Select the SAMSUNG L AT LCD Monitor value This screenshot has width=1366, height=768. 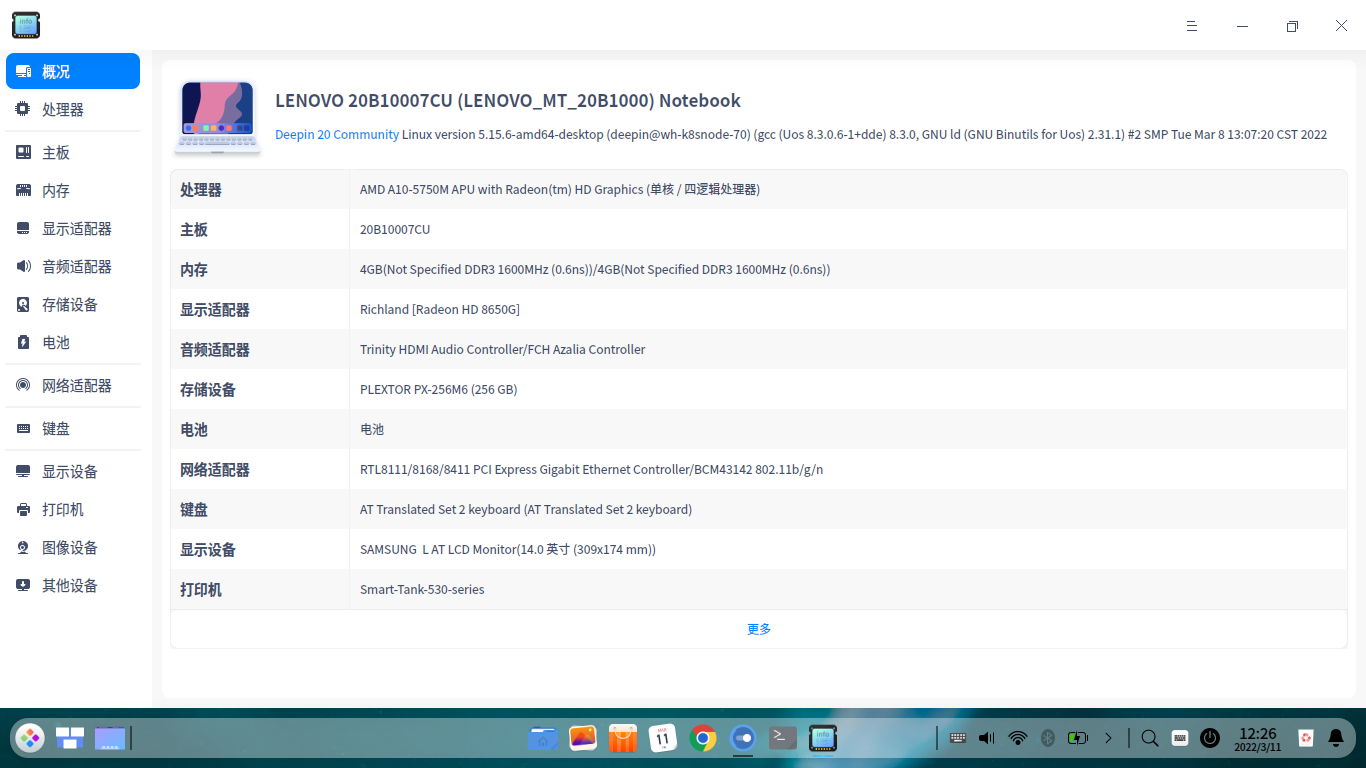coord(508,549)
